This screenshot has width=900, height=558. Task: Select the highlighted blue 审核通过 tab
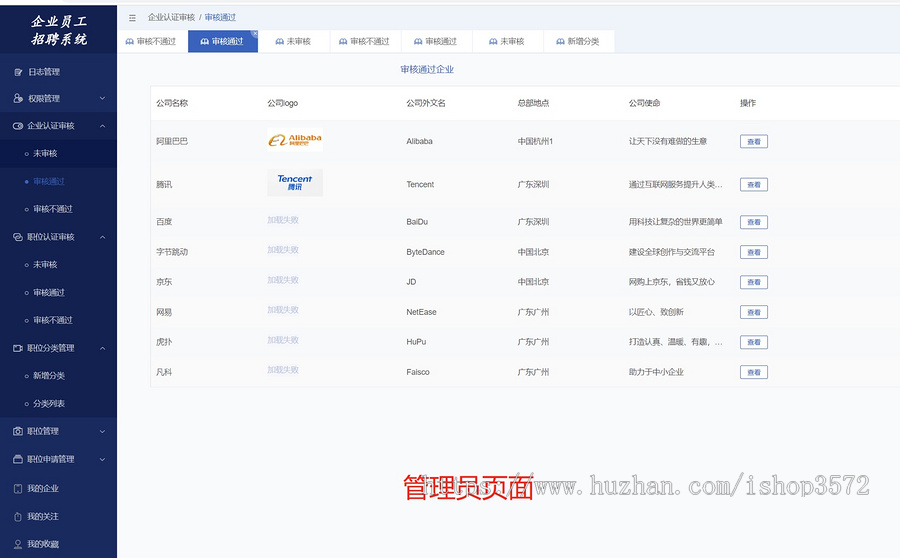(x=223, y=41)
